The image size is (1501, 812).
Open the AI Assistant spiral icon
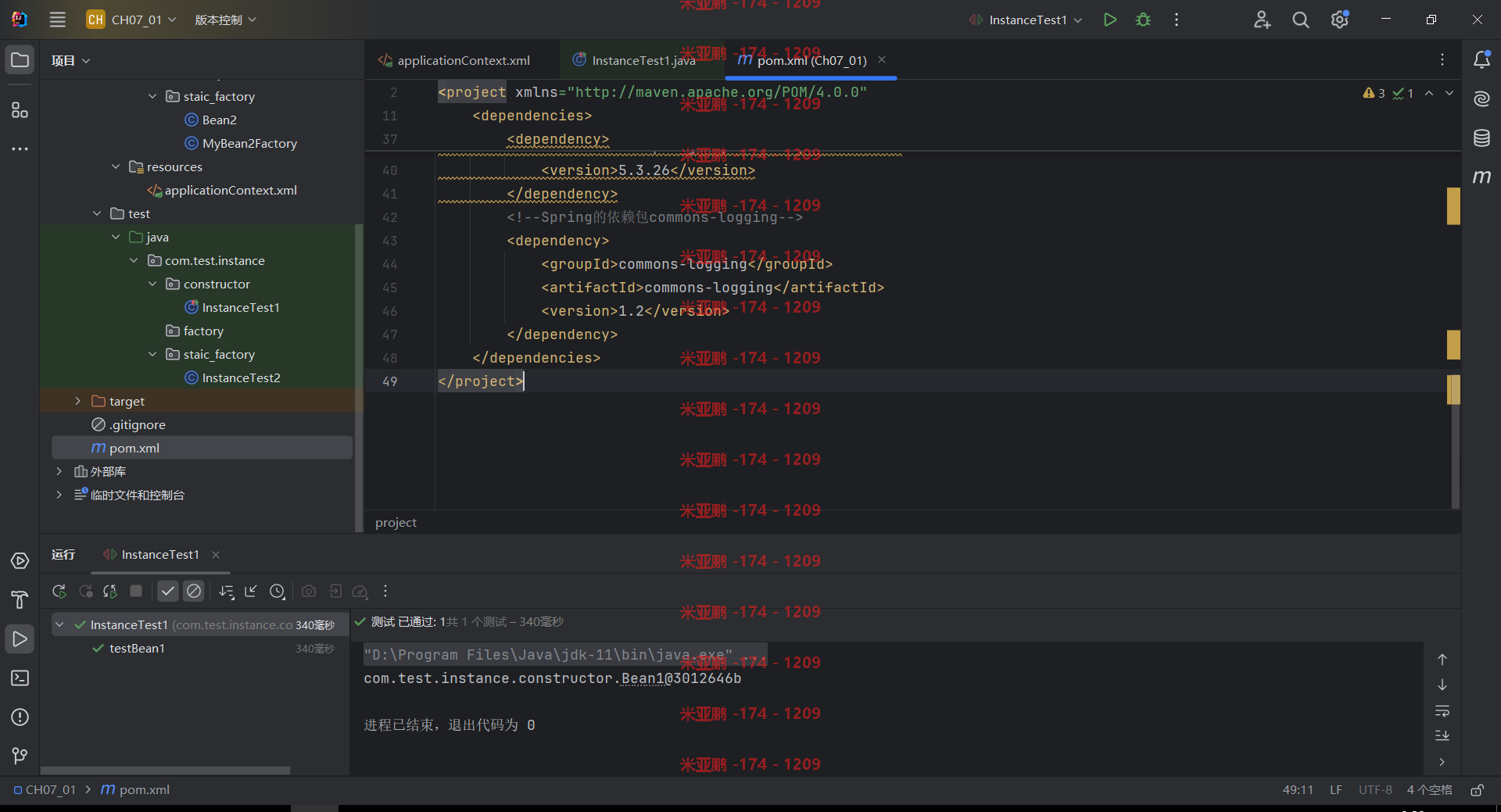coord(1481,99)
